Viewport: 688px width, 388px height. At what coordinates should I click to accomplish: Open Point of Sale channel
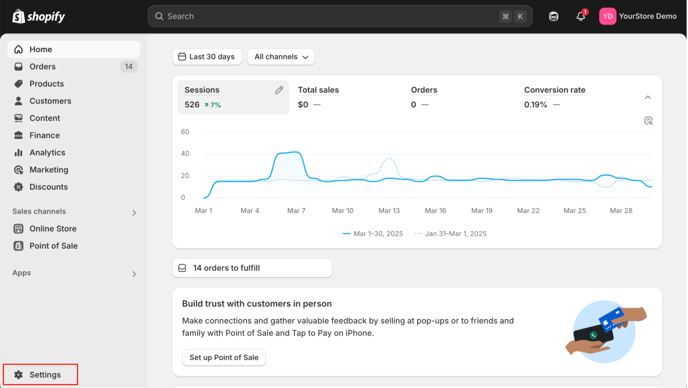[x=74, y=246]
